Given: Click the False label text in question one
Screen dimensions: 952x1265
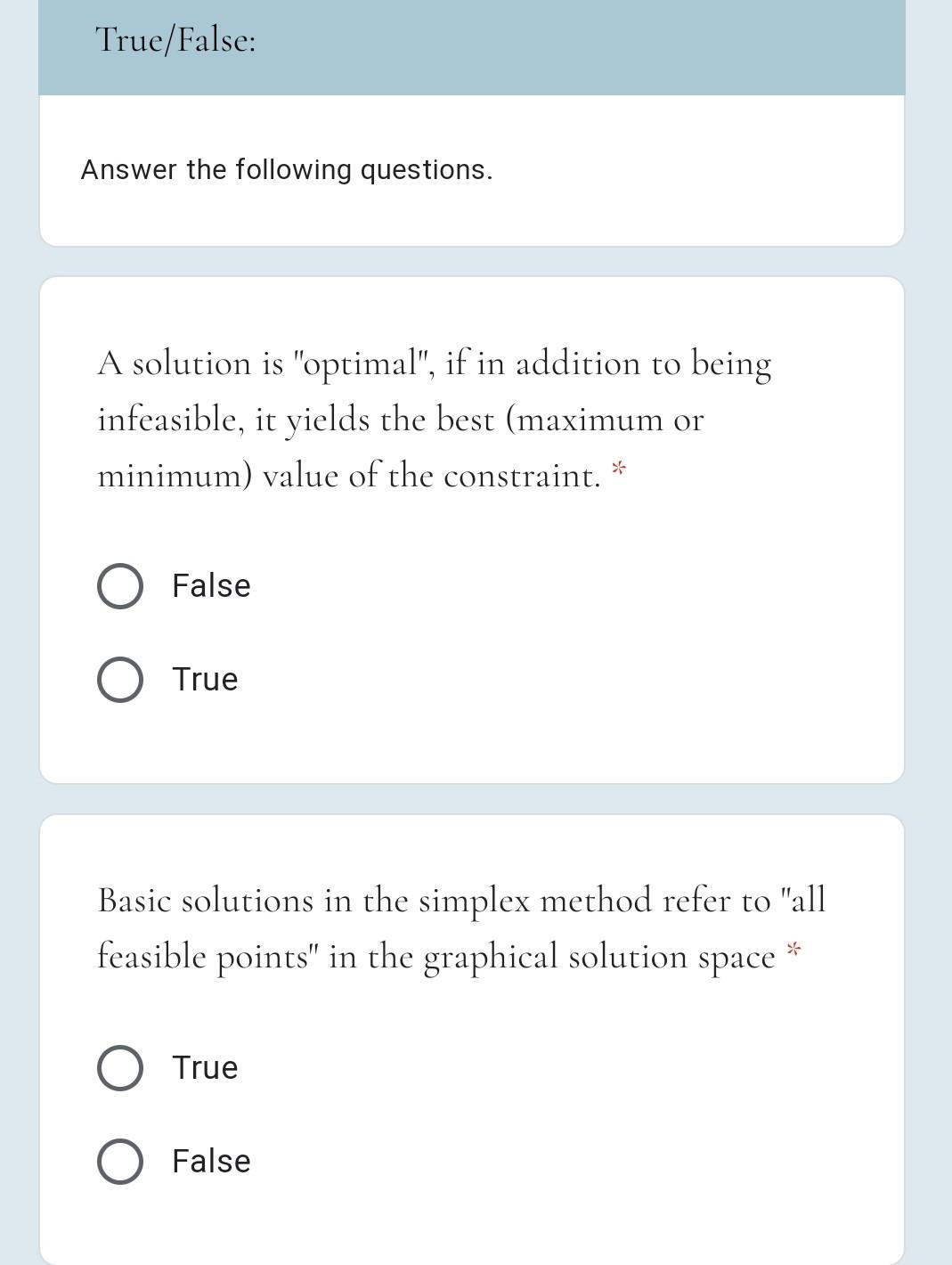Looking at the screenshot, I should pos(210,586).
